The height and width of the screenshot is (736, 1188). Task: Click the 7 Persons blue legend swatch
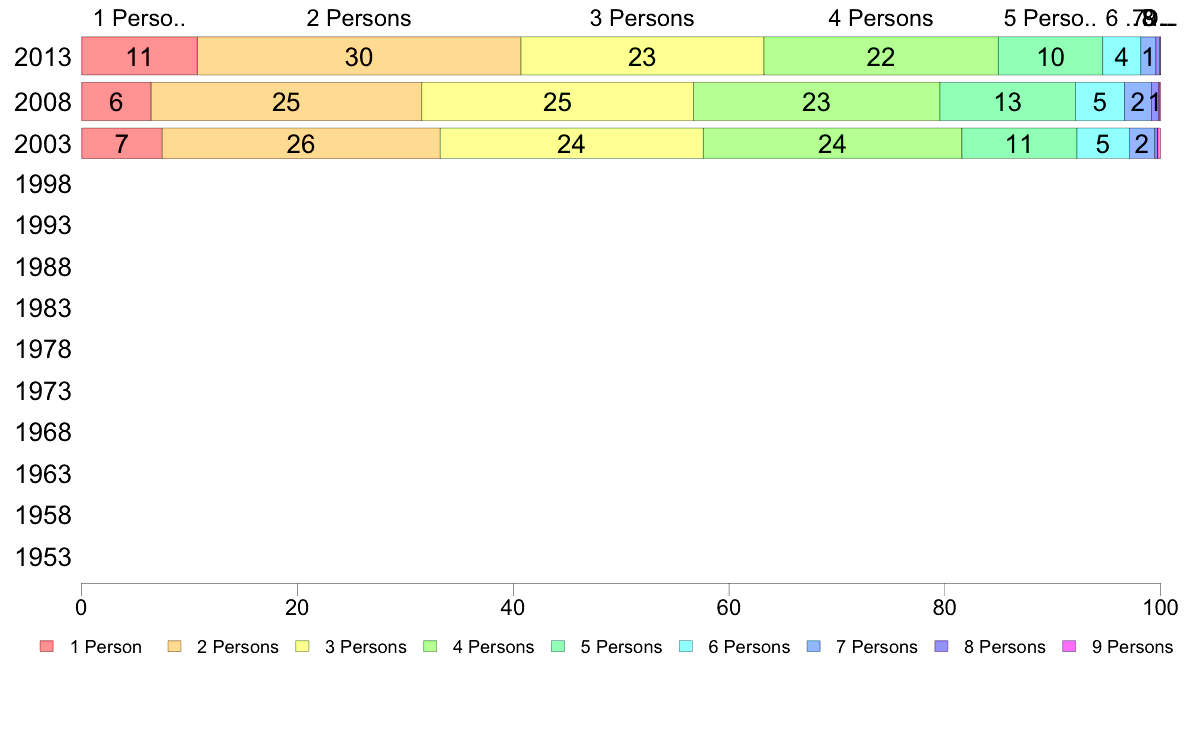(x=814, y=647)
